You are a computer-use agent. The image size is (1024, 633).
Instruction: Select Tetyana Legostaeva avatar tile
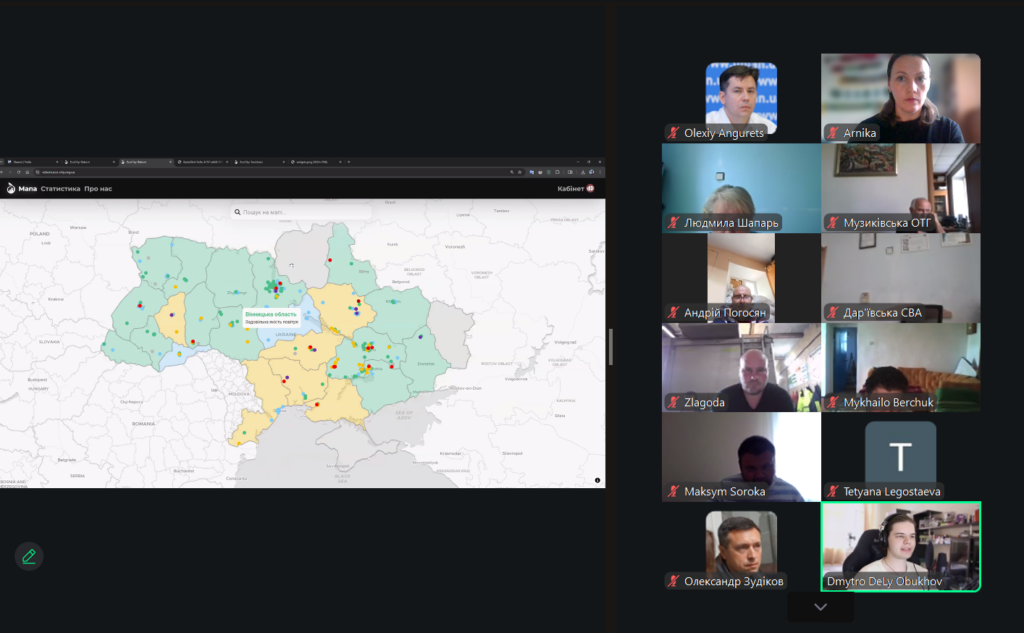(x=900, y=456)
